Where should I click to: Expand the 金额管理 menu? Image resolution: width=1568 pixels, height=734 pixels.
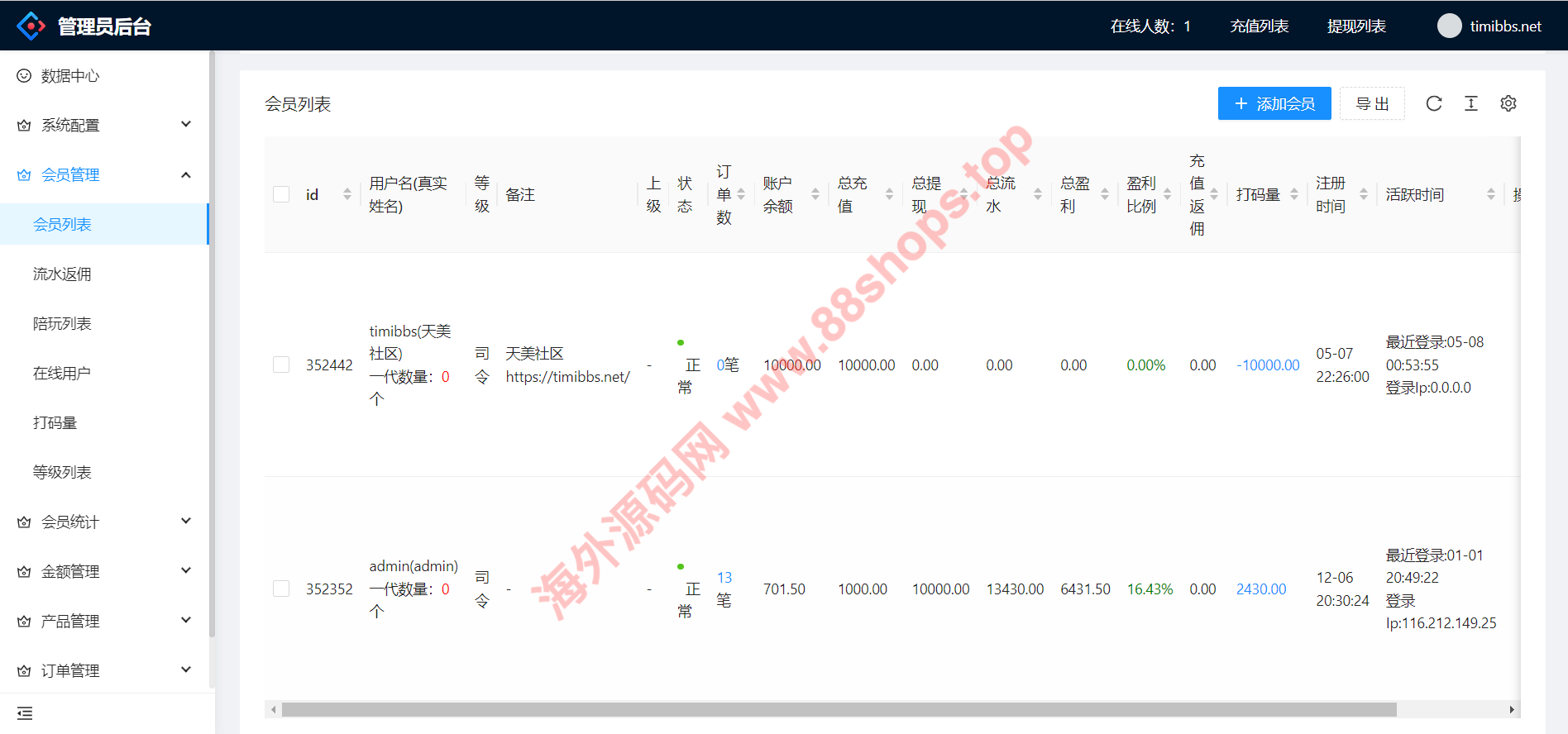click(x=104, y=571)
